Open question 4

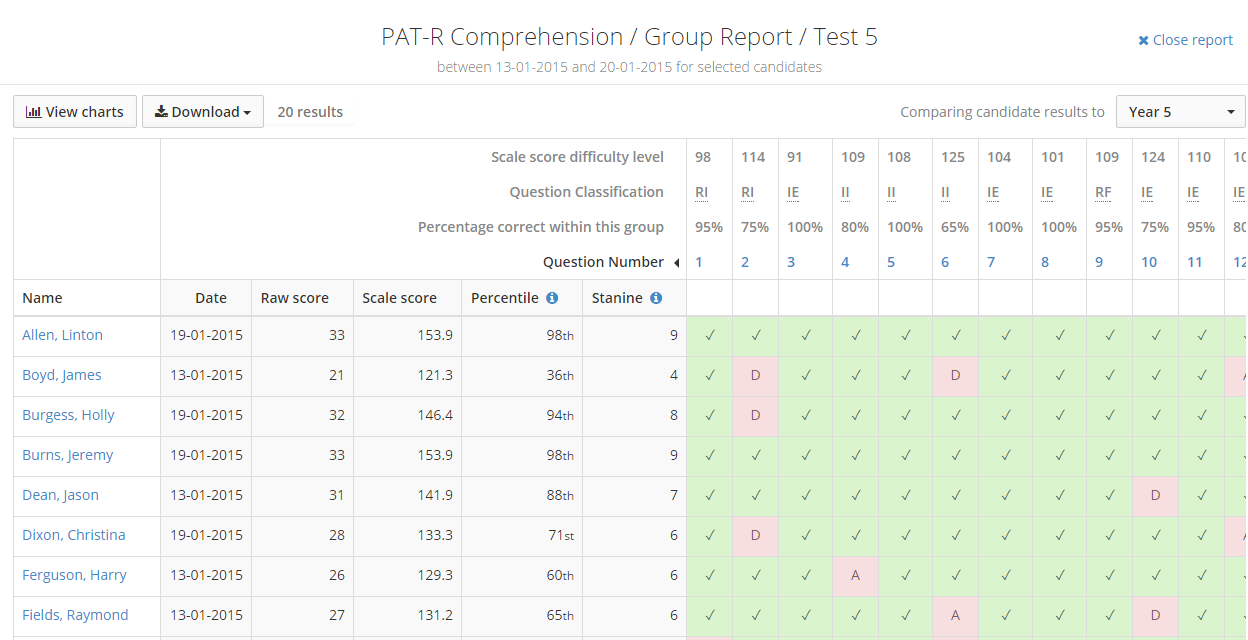845,262
